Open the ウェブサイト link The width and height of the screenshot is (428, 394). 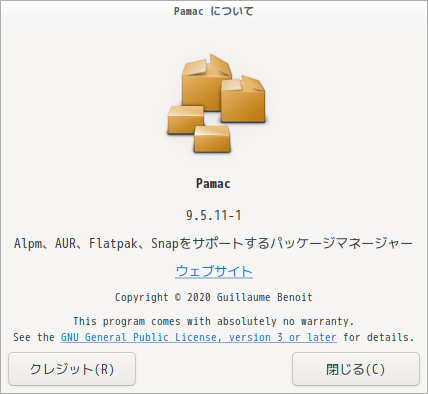click(x=214, y=271)
